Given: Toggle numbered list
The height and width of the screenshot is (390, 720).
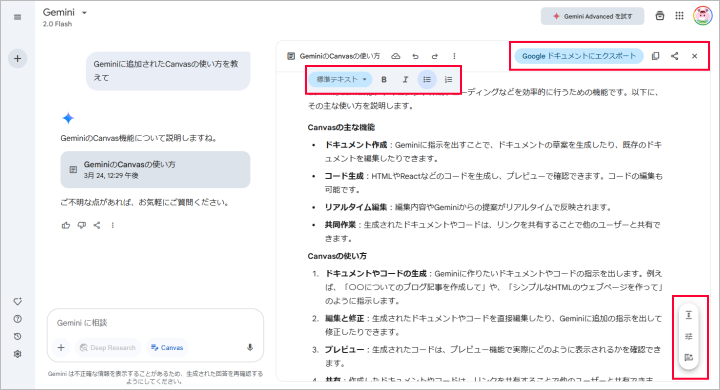Looking at the screenshot, I should pyautogui.click(x=448, y=79).
